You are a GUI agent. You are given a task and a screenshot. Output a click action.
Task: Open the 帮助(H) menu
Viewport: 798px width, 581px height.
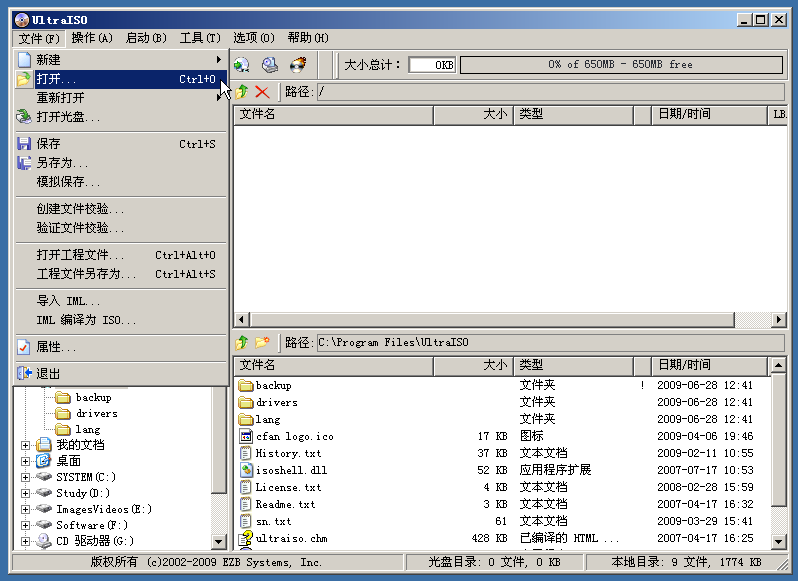(308, 38)
